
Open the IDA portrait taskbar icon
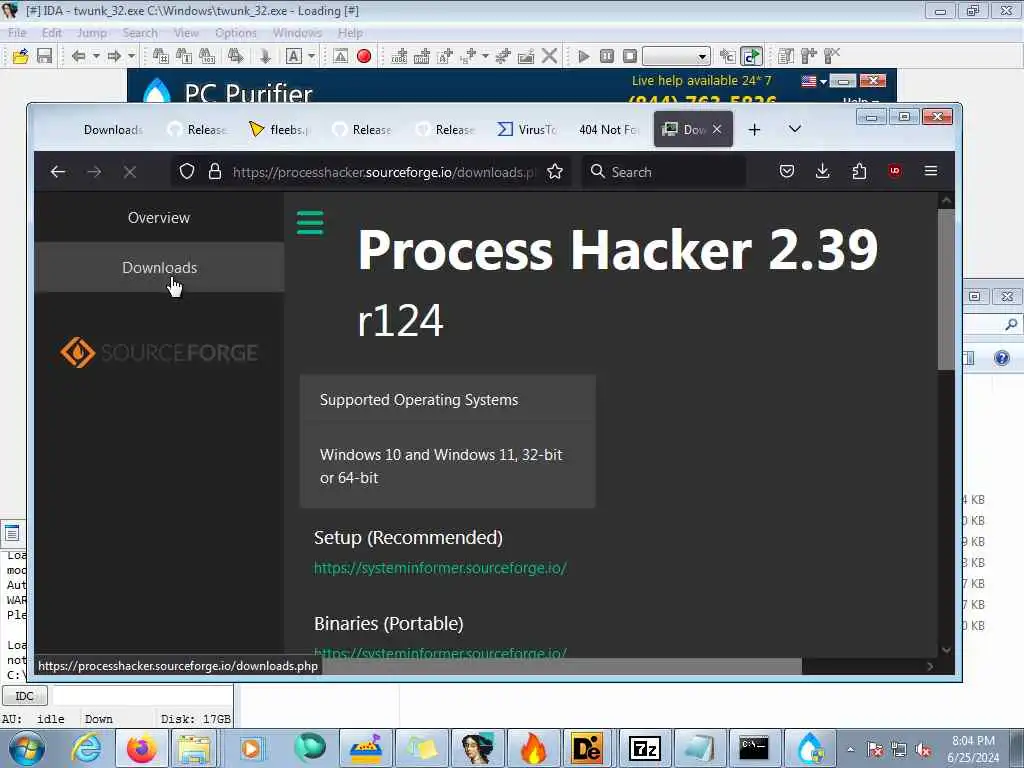point(477,748)
